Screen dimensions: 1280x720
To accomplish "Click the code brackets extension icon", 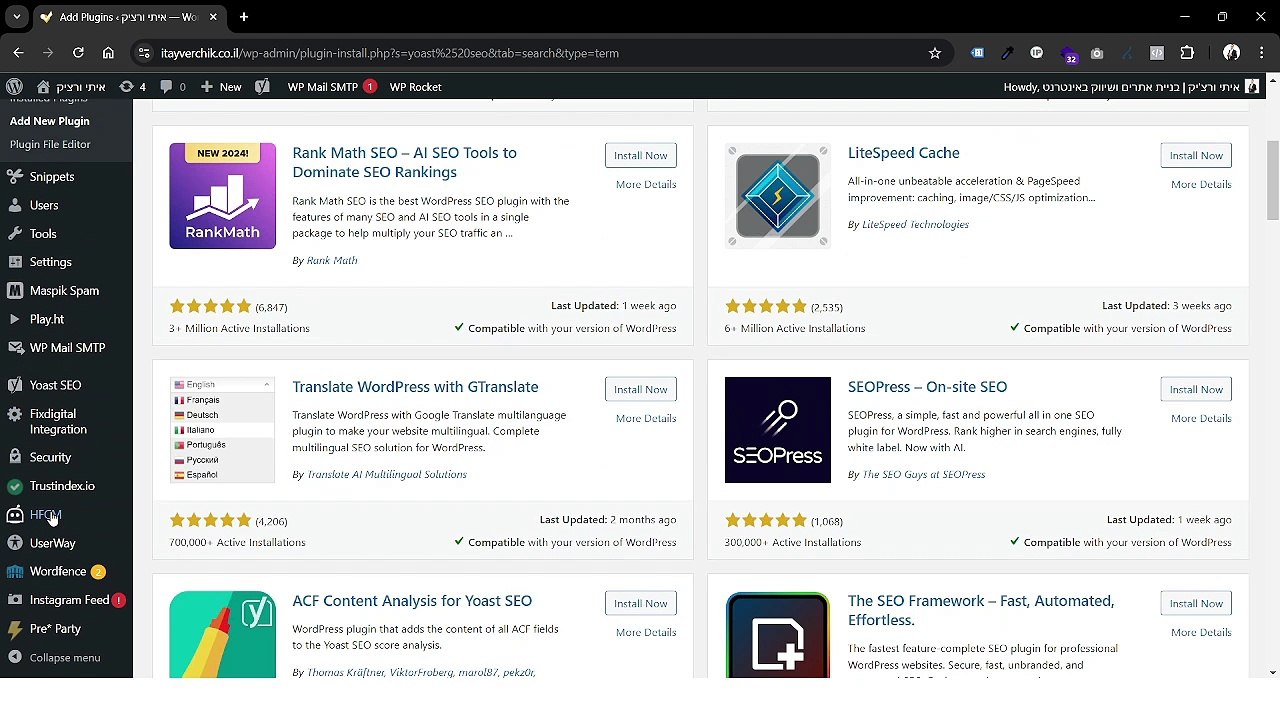I will (1157, 53).
